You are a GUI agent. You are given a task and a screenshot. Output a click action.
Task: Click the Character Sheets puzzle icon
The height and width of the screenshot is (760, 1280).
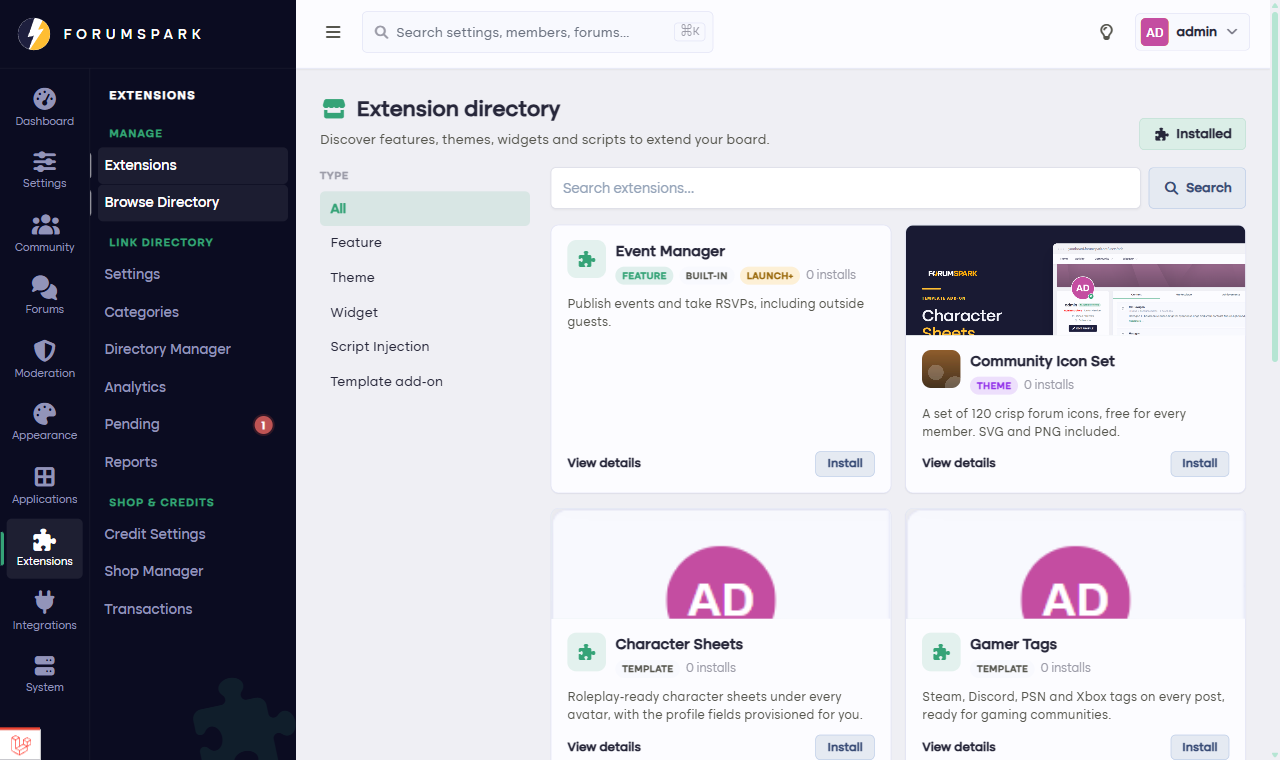click(587, 652)
